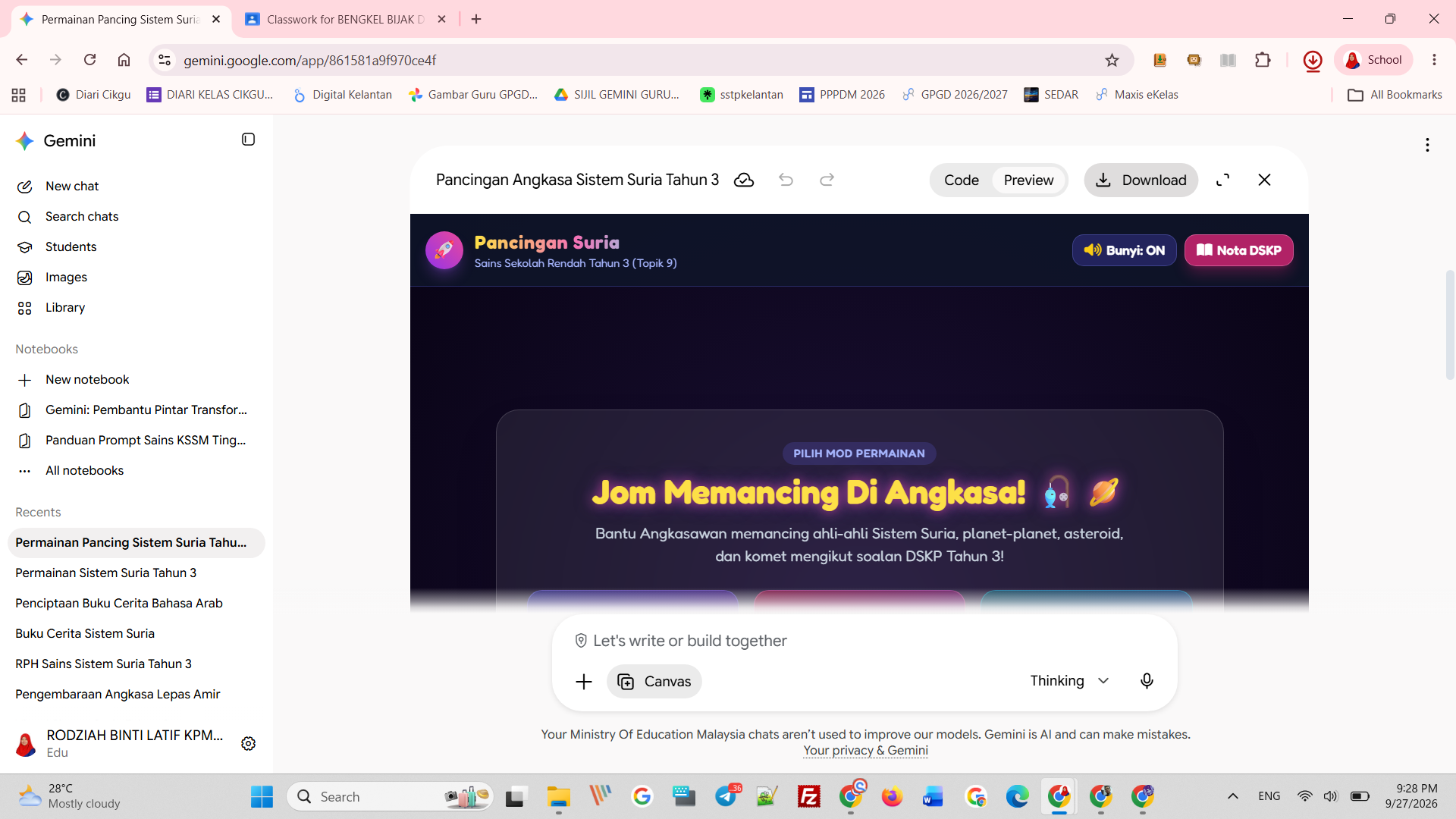Open FileZilla from the taskbar
This screenshot has height=819, width=1456.
pos(808,797)
